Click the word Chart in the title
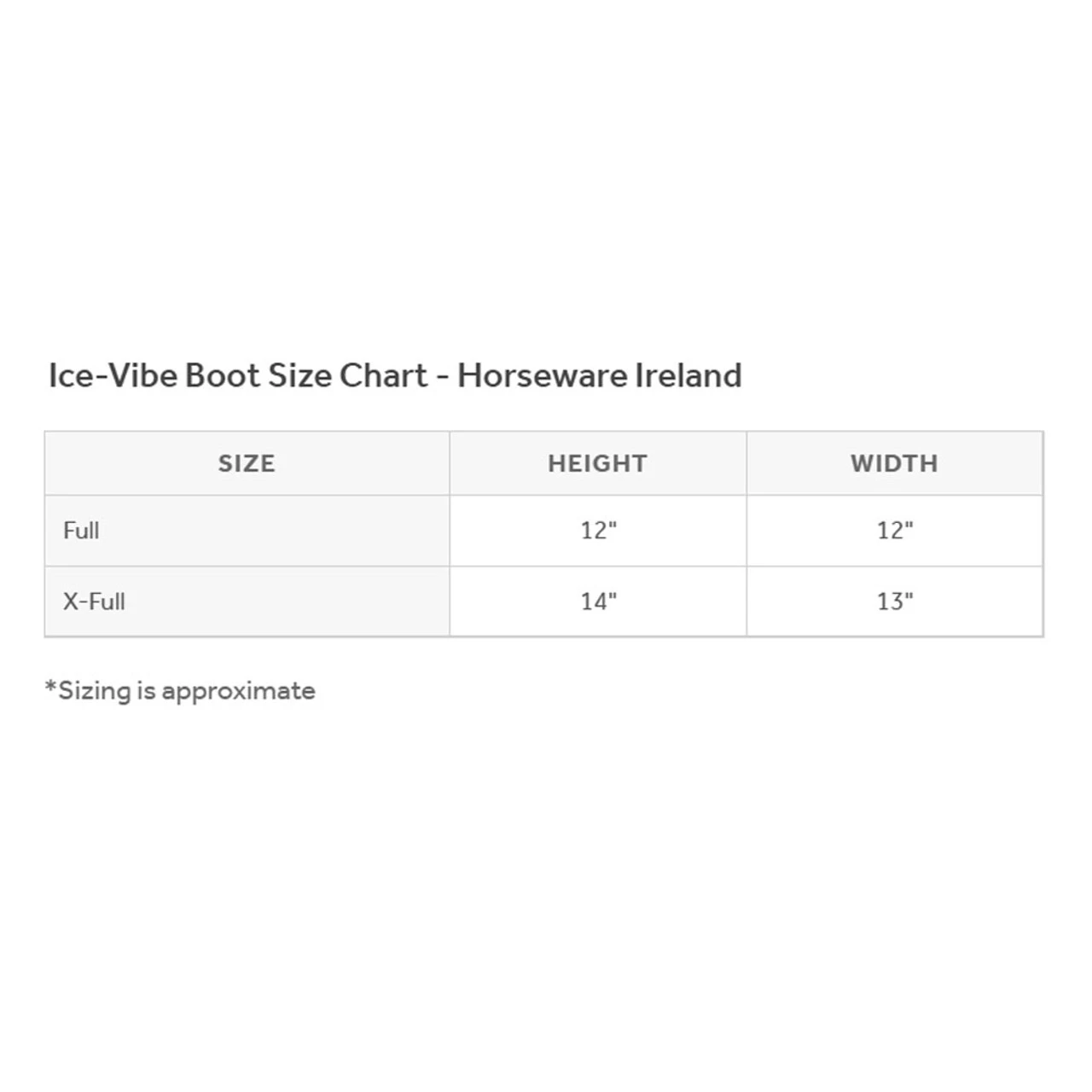 coord(383,375)
